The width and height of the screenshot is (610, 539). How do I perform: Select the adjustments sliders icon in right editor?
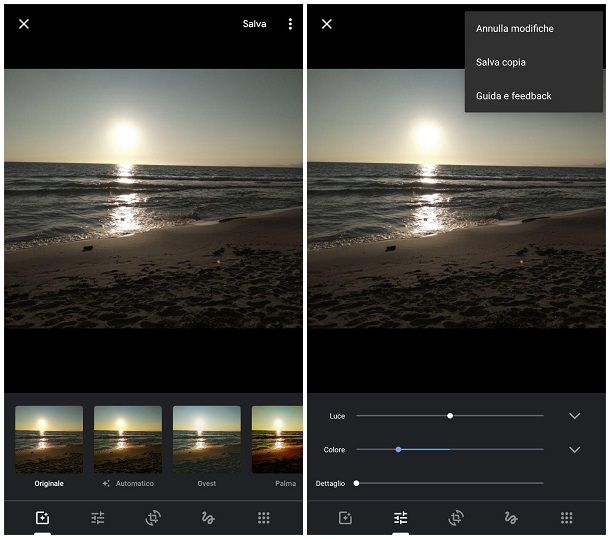401,518
